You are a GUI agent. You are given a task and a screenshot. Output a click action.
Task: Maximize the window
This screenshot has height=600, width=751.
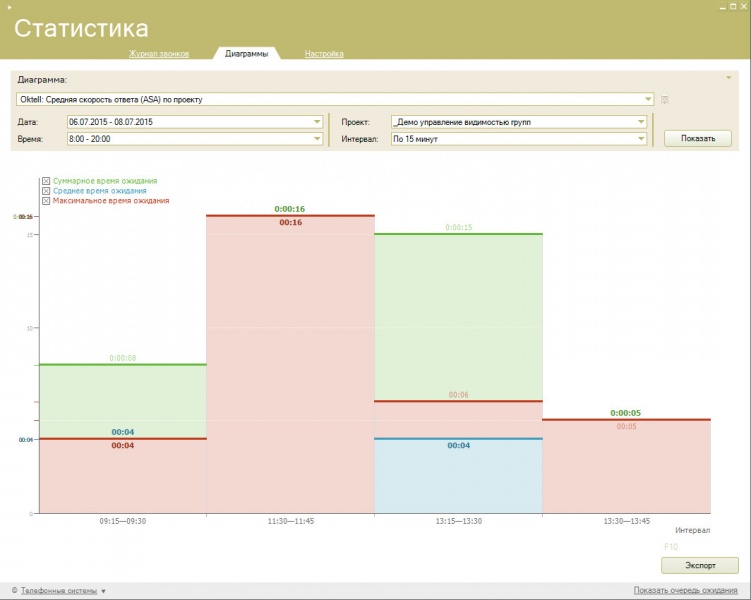pos(733,7)
